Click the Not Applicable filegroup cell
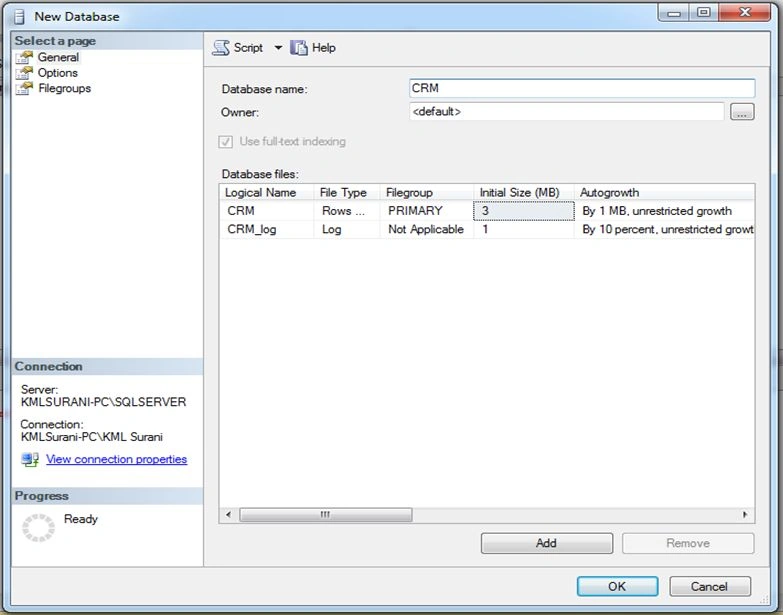Image resolution: width=783 pixels, height=615 pixels. [426, 230]
